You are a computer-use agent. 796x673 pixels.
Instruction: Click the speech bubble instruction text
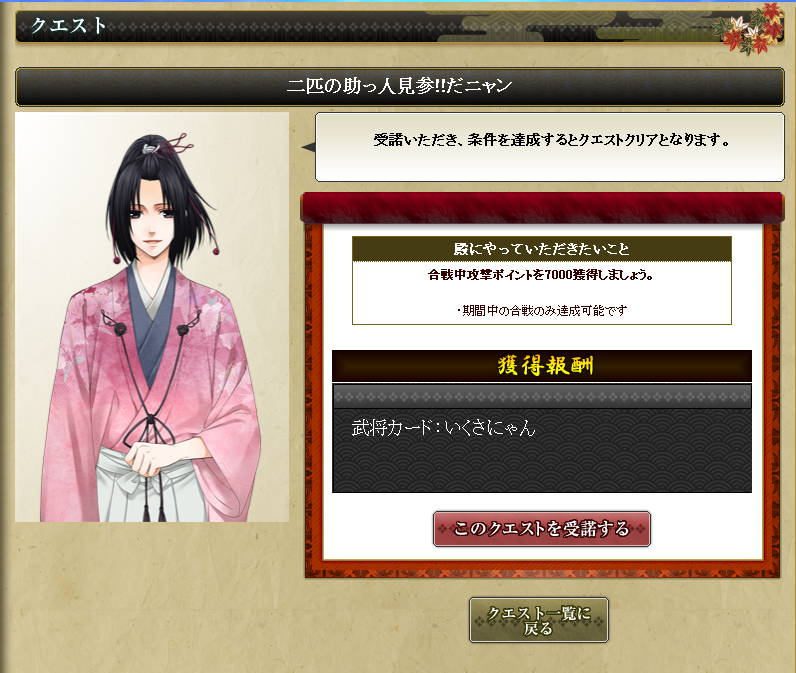tap(552, 140)
